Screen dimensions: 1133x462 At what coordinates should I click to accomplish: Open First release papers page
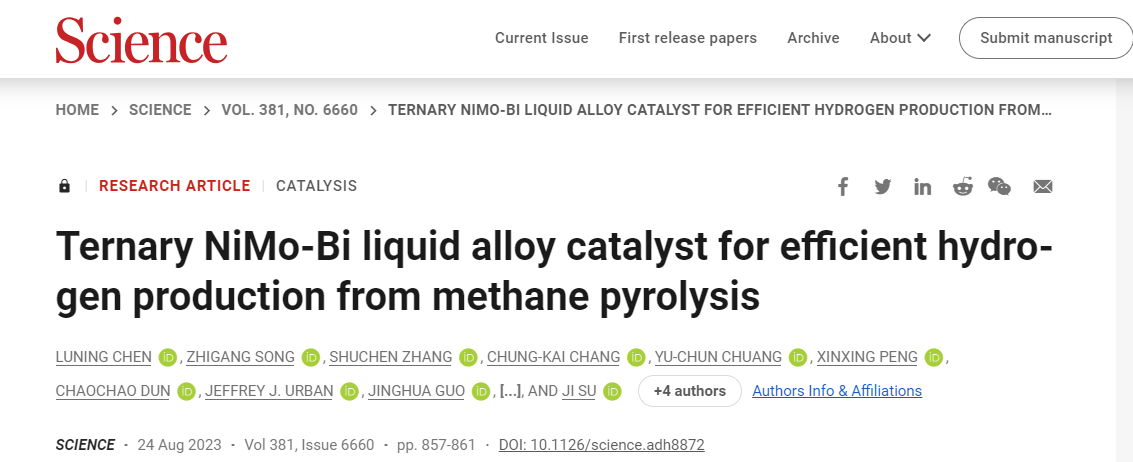coord(687,38)
